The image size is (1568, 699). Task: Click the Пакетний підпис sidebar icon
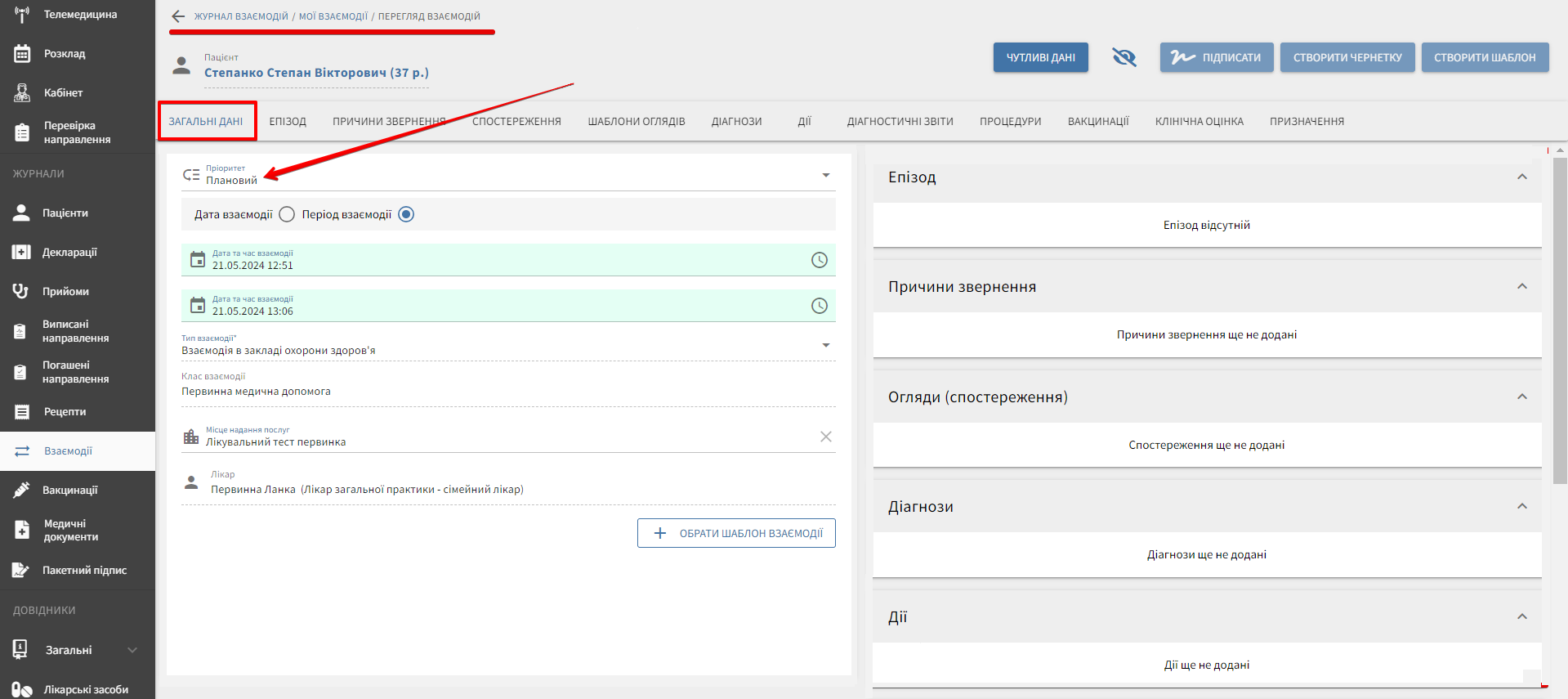click(22, 571)
